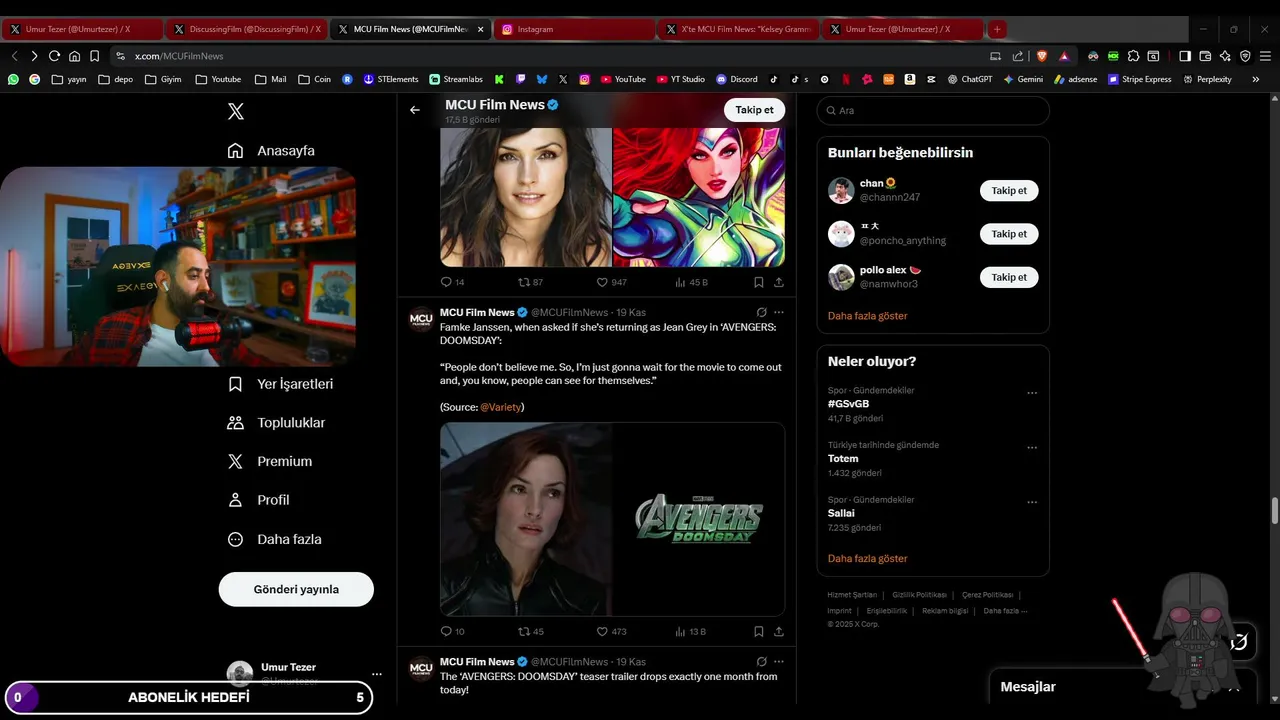Screen dimensions: 1280x720
Task: Repost the Famke Janssen post
Action: click(x=523, y=632)
